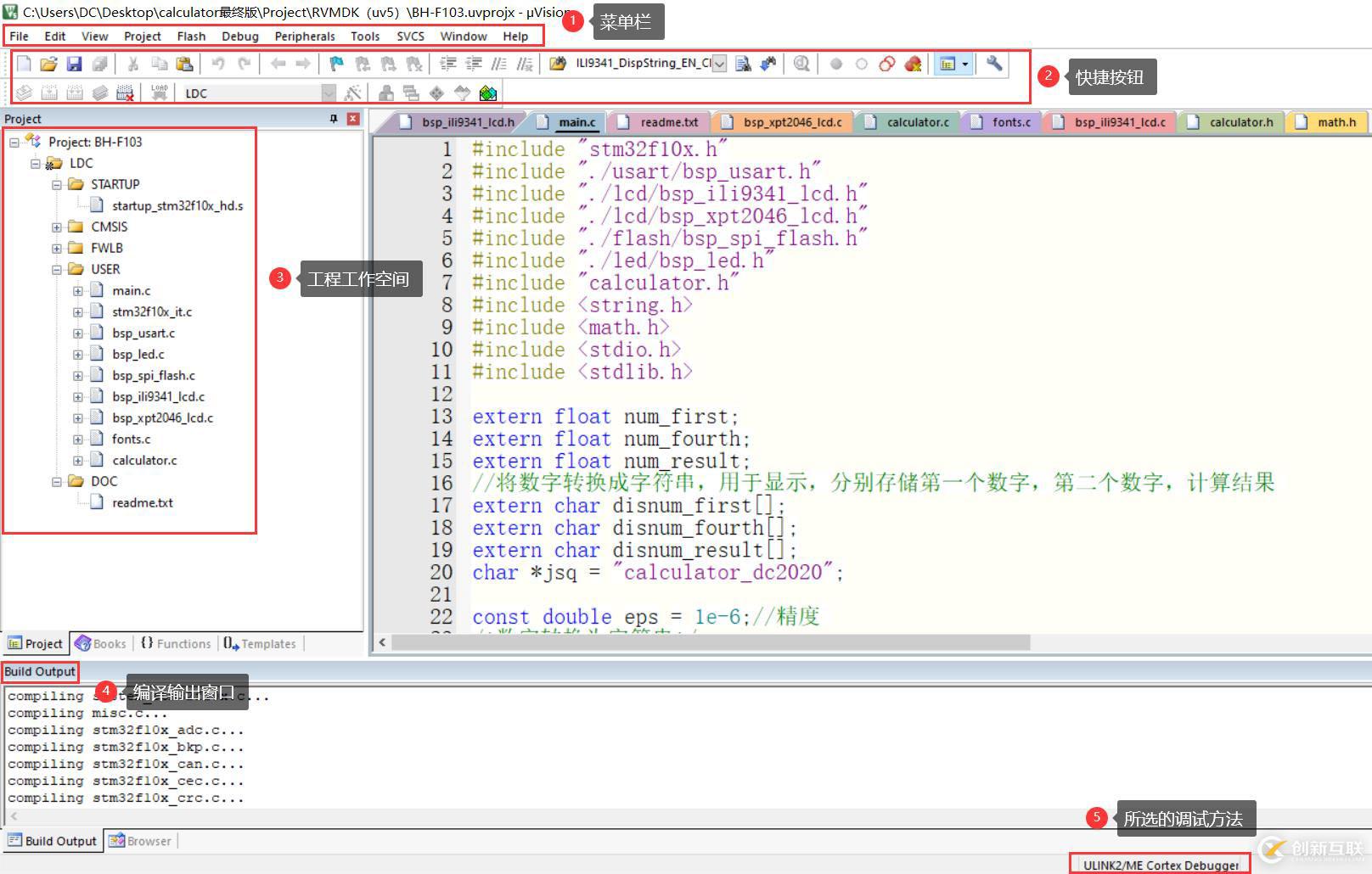Click the two red circles breakpoint icon
Viewport: 1372px width, 874px height.
coord(887,64)
